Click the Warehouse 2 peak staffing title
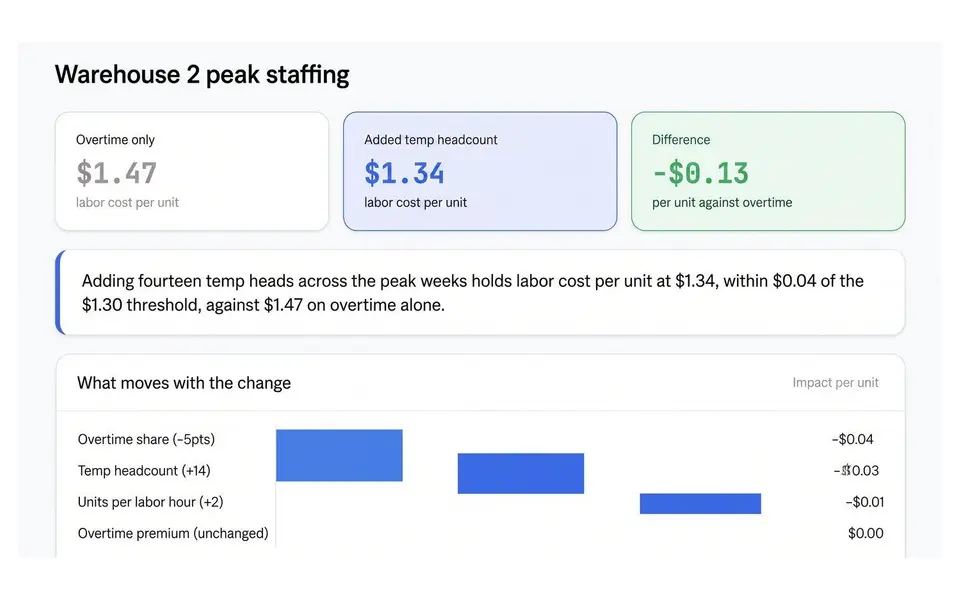 [x=202, y=75]
